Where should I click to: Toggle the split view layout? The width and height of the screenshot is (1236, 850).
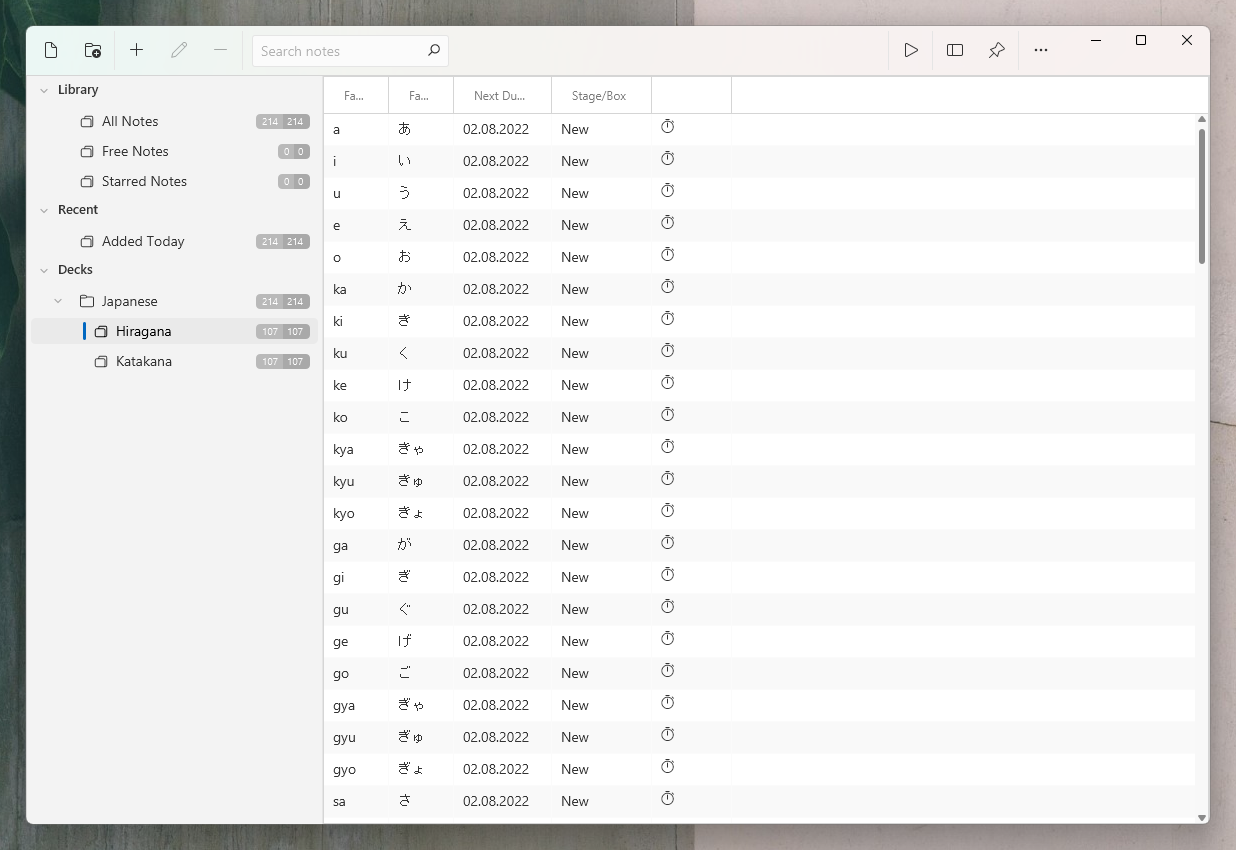coord(954,50)
